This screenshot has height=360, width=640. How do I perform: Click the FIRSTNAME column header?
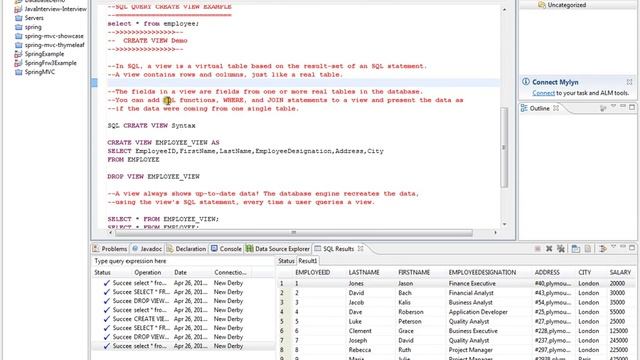[x=414, y=272]
